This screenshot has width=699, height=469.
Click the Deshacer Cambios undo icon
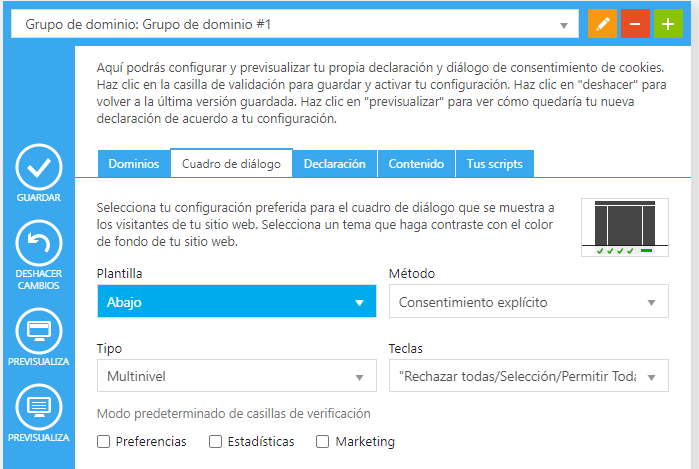point(39,243)
